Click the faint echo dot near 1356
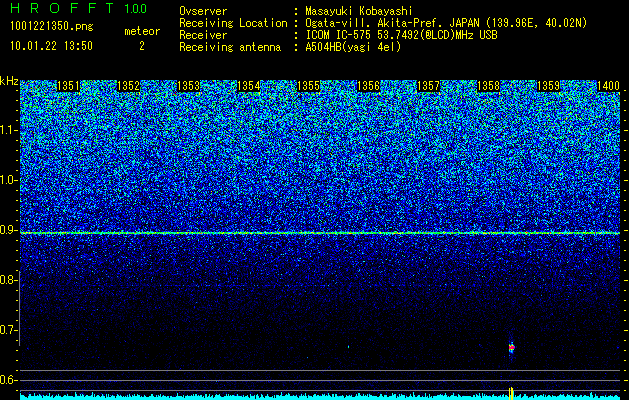Image resolution: width=629 pixels, height=400 pixels. [x=349, y=347]
